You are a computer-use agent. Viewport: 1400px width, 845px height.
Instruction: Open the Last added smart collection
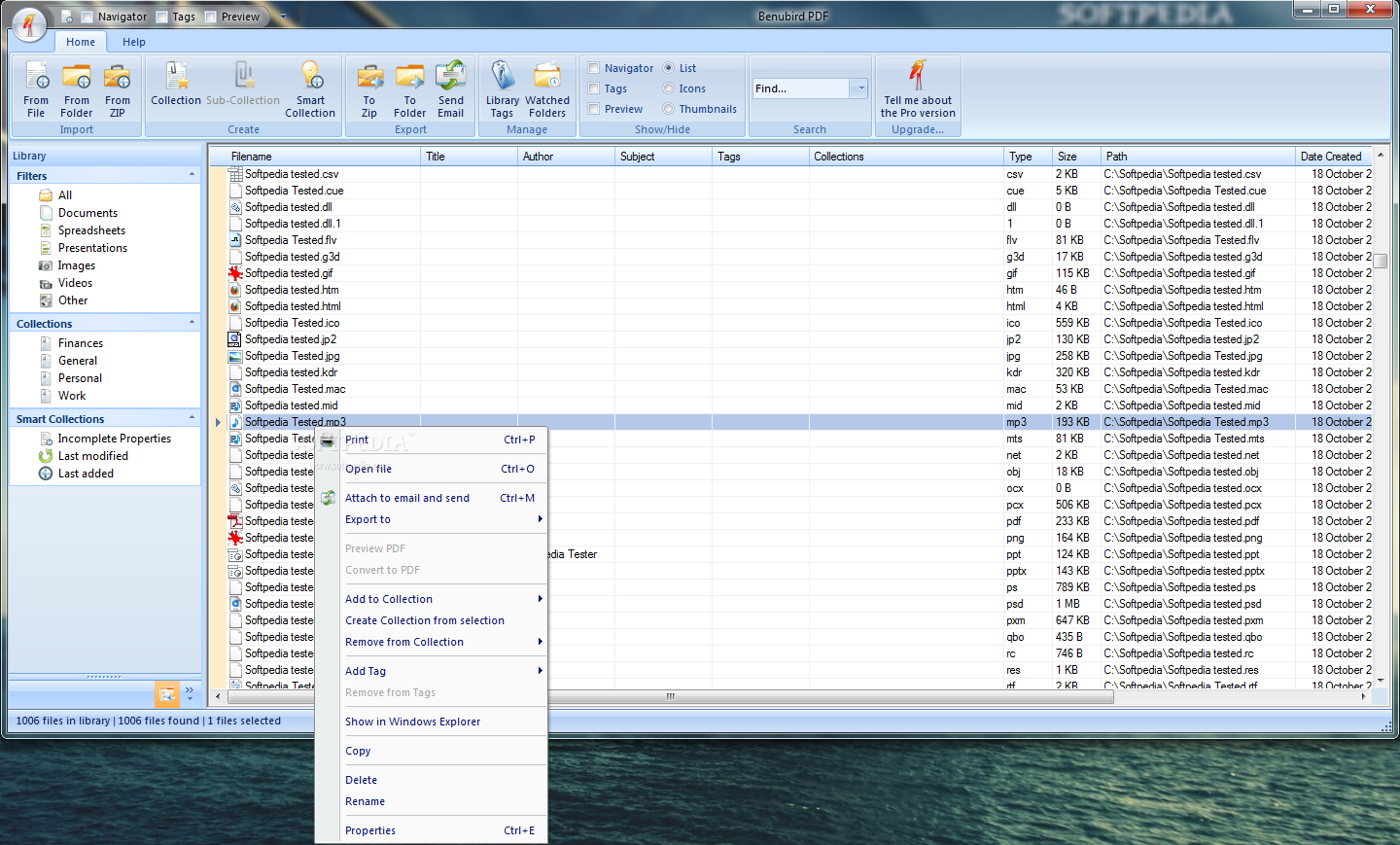click(x=86, y=474)
